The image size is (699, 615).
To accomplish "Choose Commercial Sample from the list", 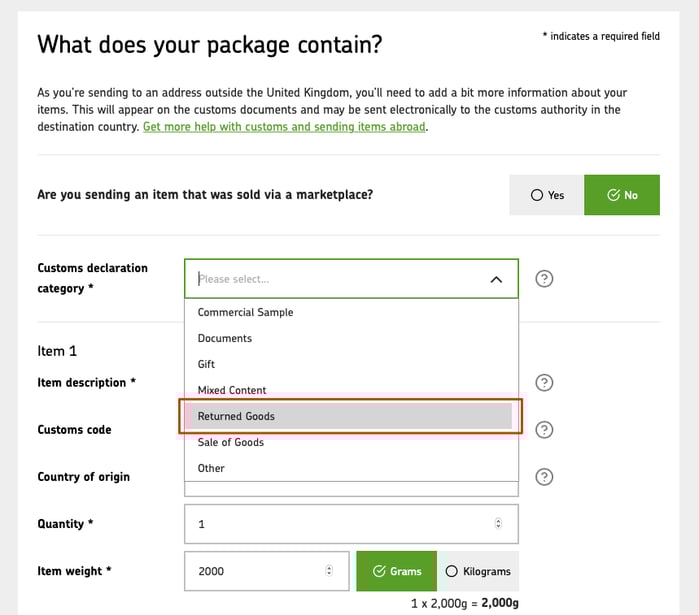I will [x=246, y=312].
